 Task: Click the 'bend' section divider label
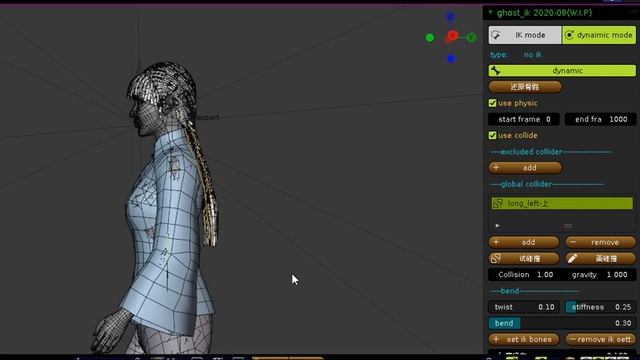510,291
